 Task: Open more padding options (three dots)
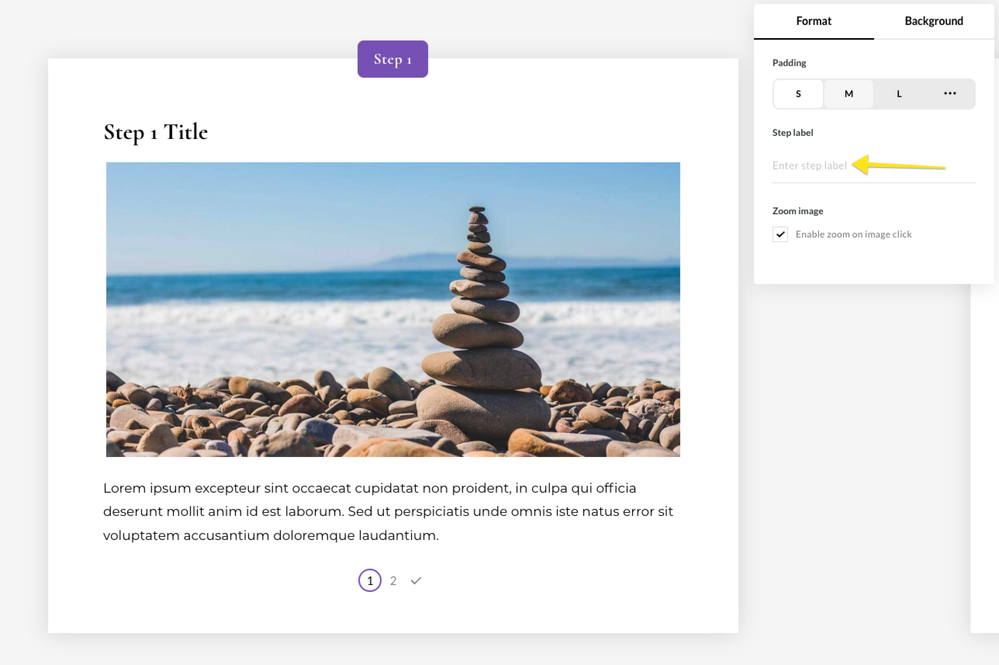click(949, 94)
